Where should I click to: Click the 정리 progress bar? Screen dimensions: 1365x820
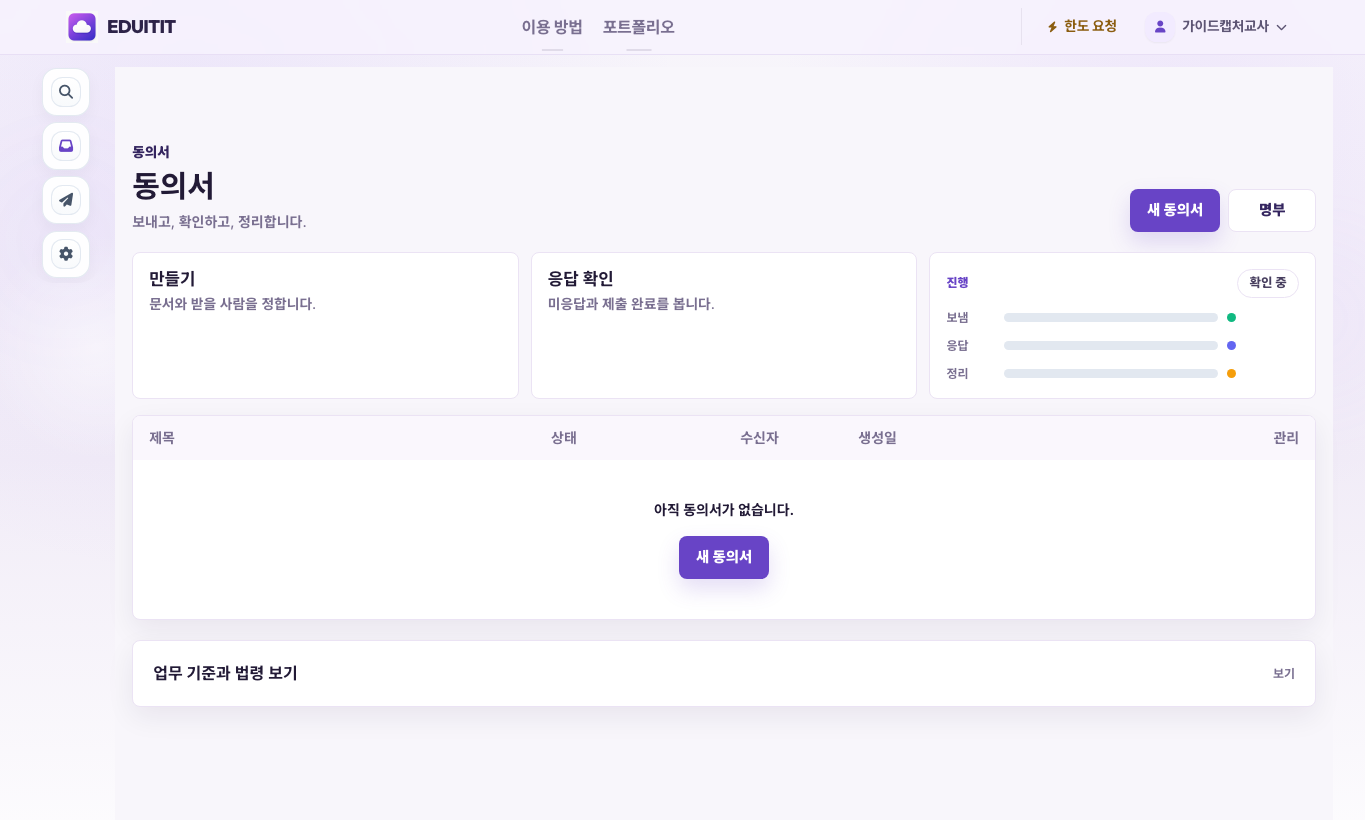tap(1111, 373)
